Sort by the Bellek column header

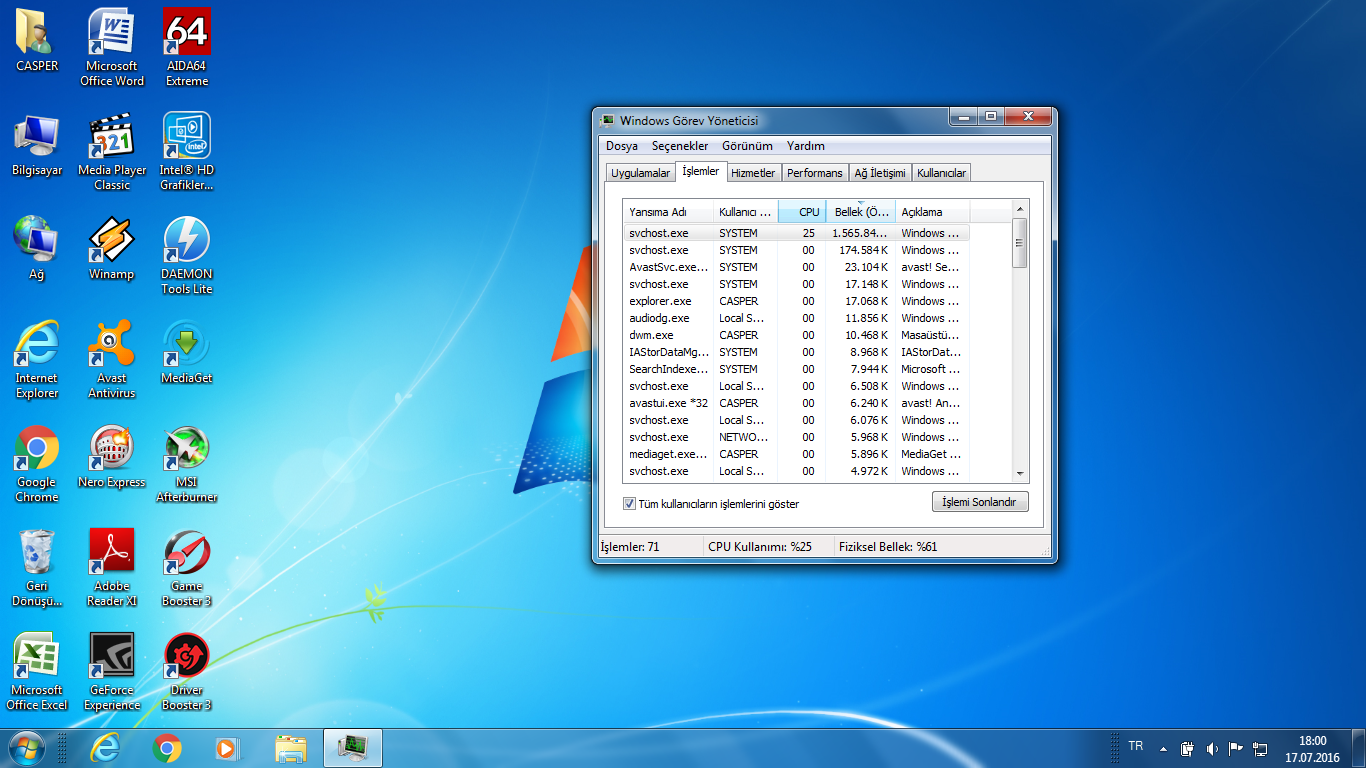click(860, 212)
